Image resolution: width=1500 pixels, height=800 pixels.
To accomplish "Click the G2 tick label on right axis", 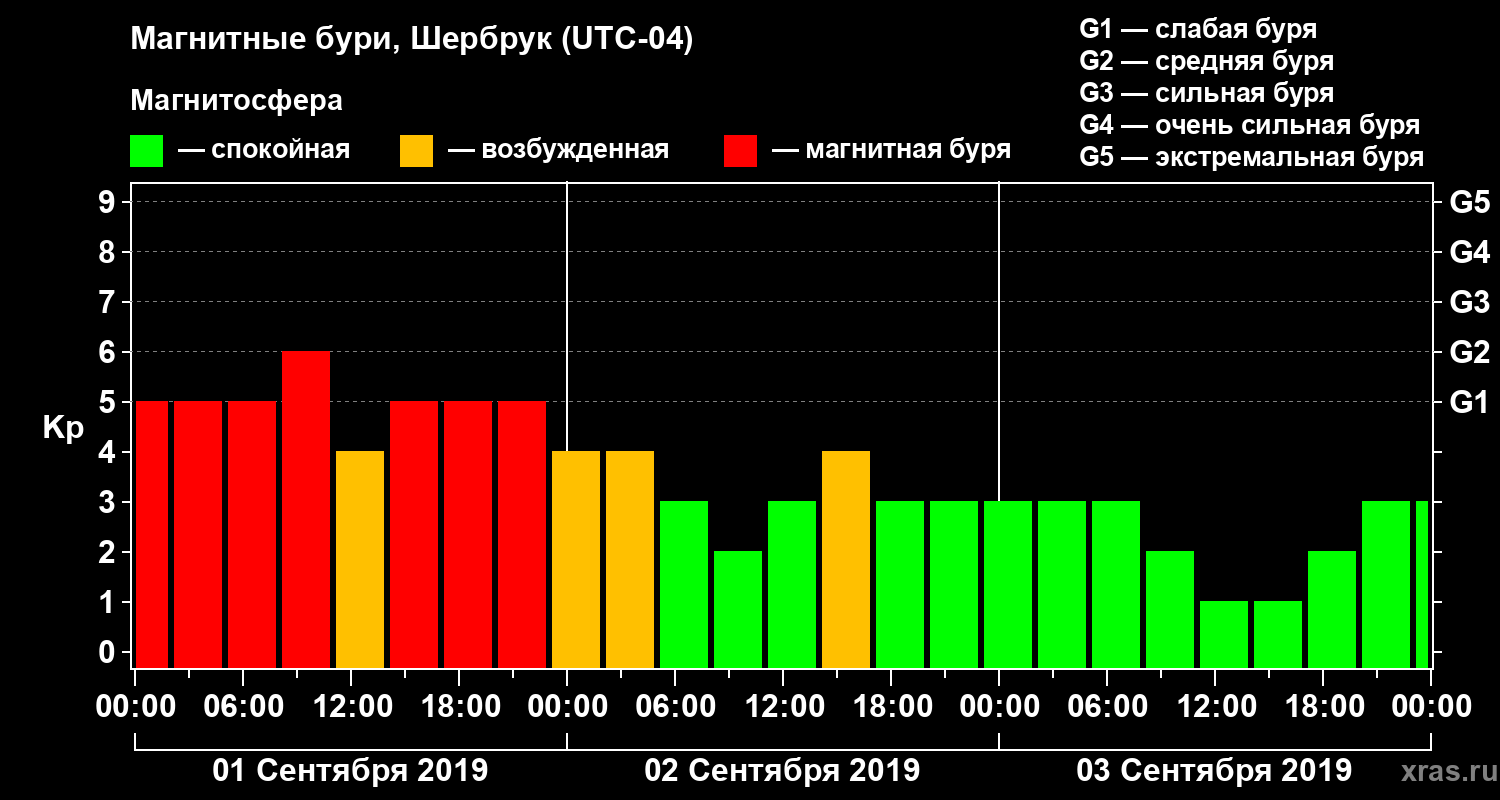I will pos(1469,353).
